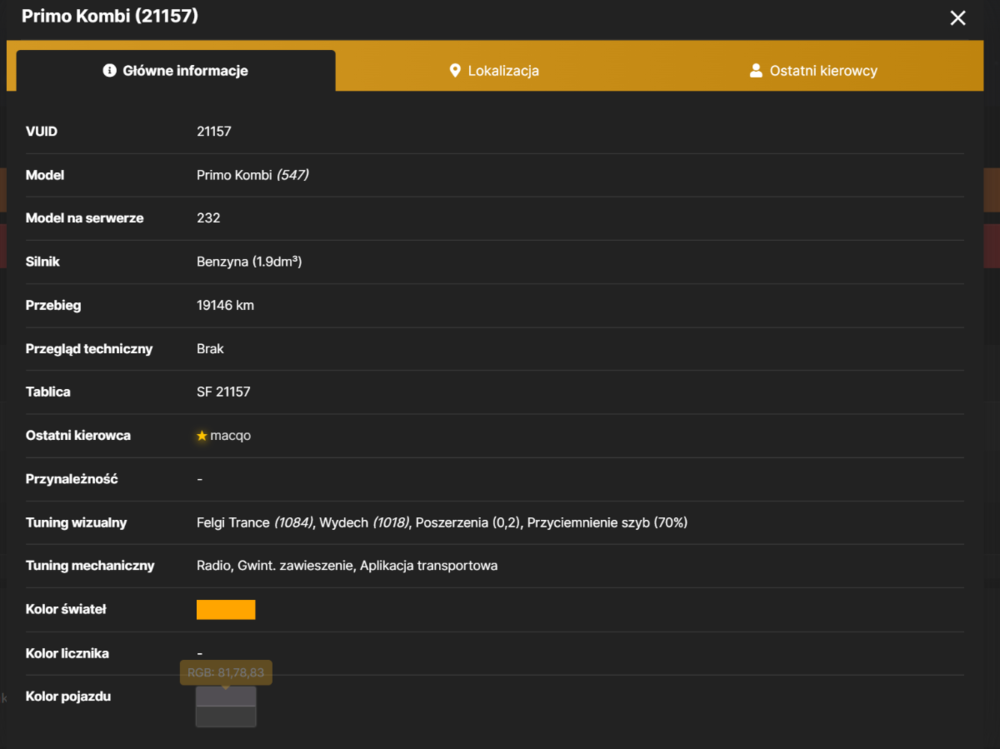The width and height of the screenshot is (1000, 749).
Task: Click the Silnik row label
Action: point(42,262)
